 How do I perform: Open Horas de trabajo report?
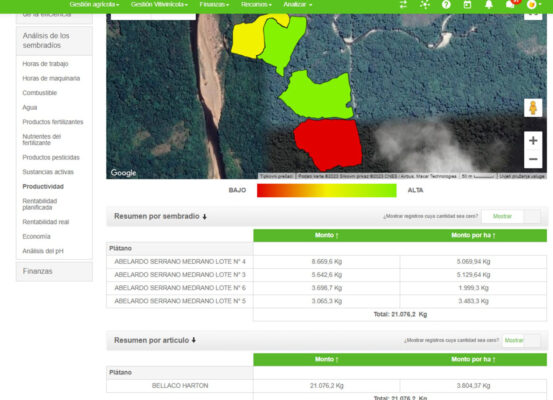[x=45, y=64]
